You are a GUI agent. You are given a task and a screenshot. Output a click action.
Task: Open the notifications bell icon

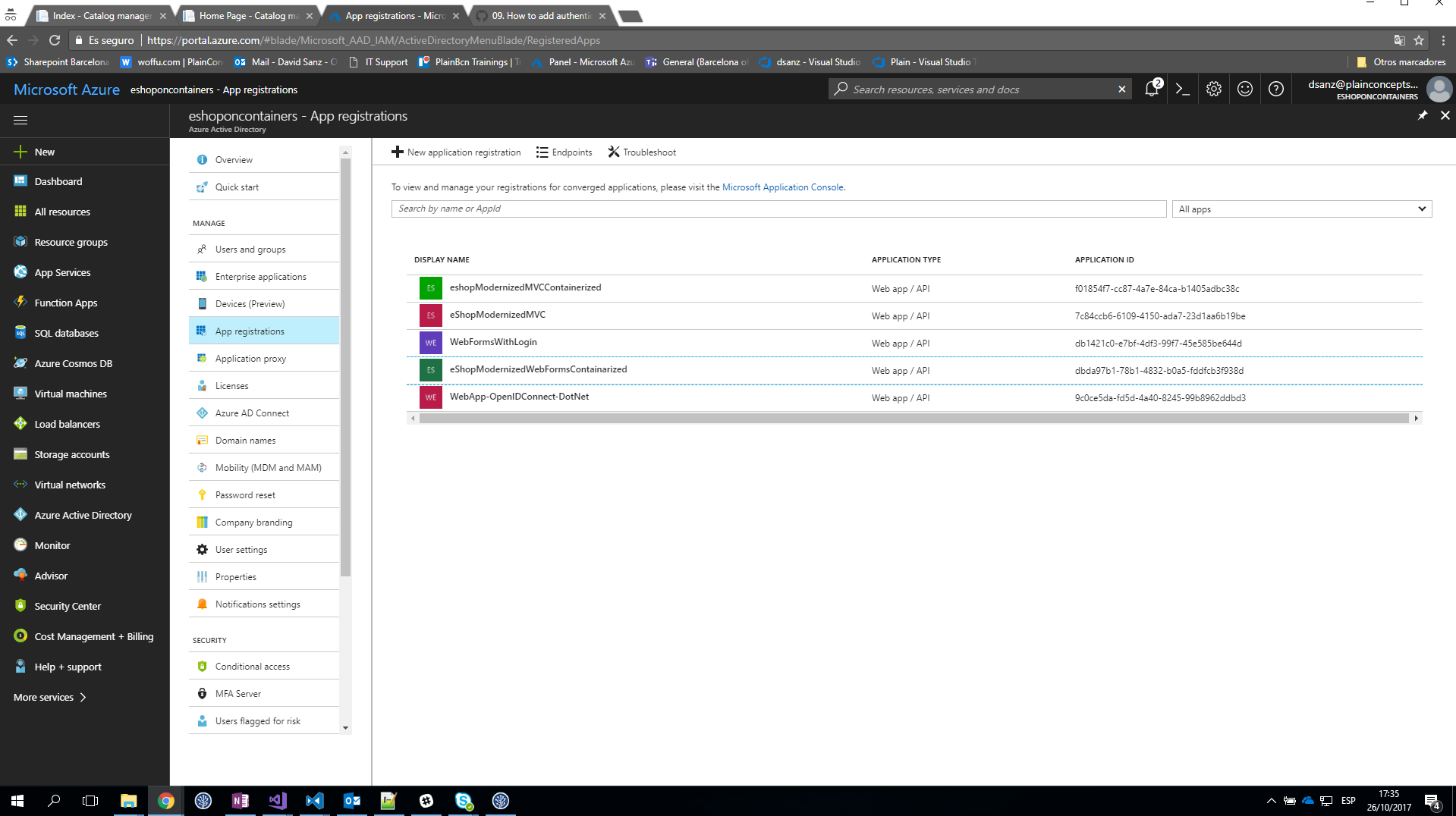point(1153,89)
